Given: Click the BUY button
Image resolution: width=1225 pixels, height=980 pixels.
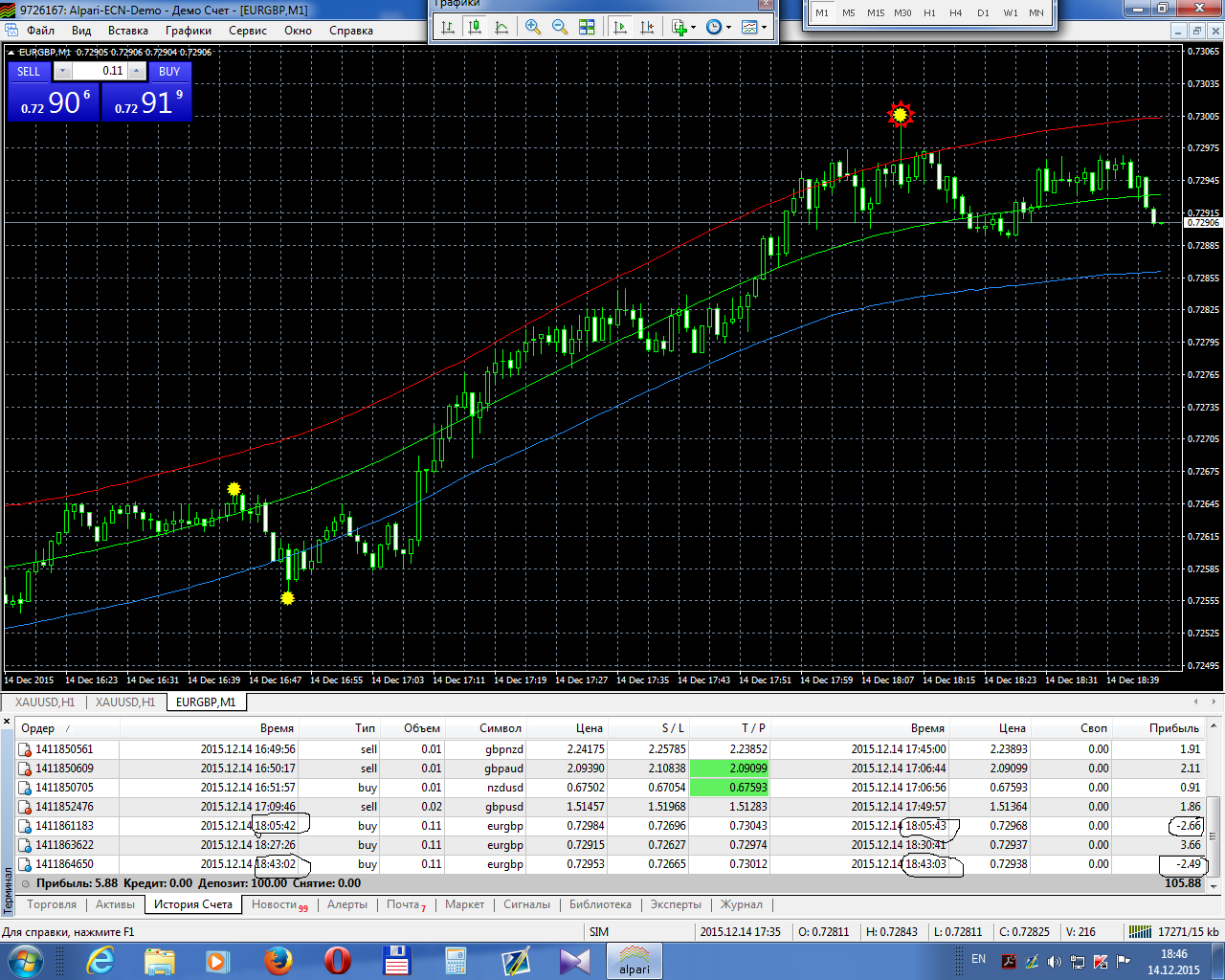Looking at the screenshot, I should (169, 72).
